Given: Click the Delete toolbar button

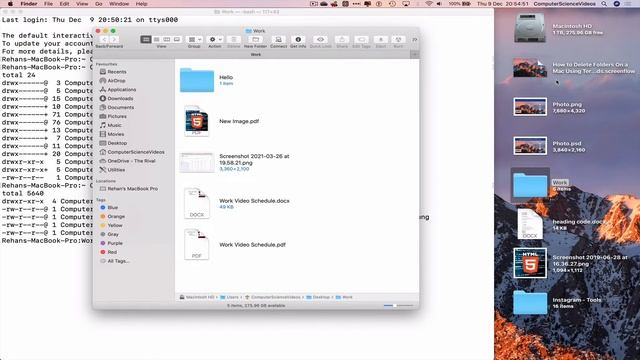Looking at the screenshot, I should pos(233,40).
